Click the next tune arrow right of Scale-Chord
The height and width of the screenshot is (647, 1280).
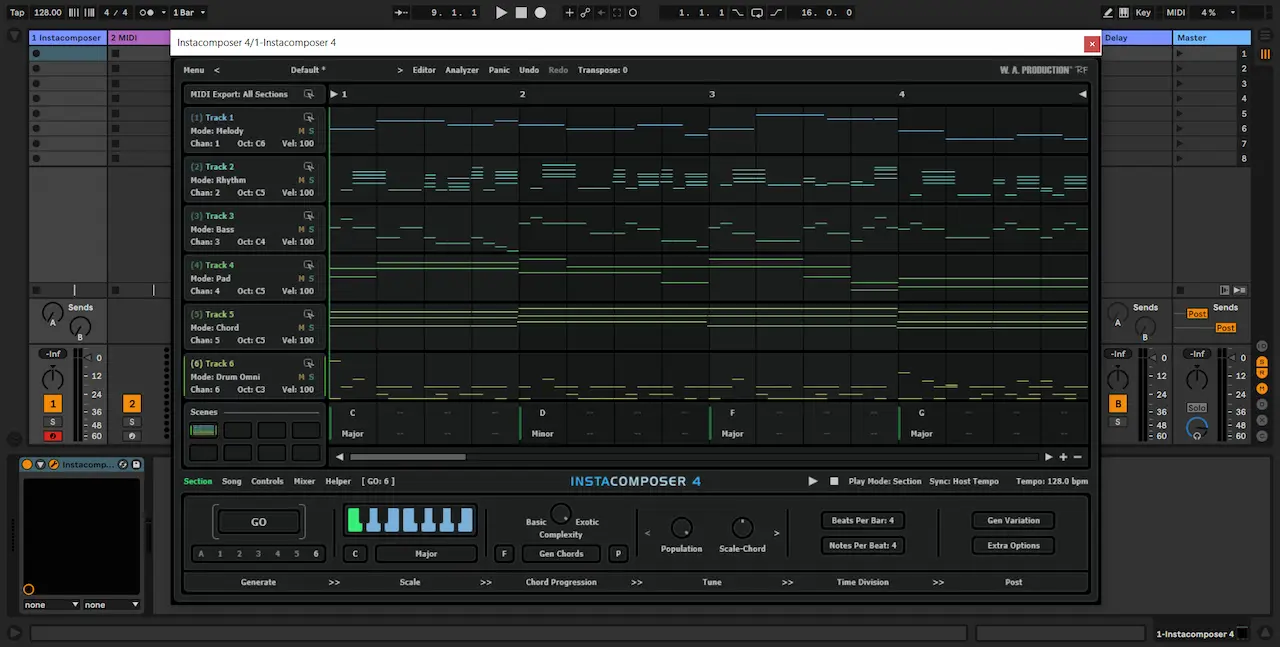pyautogui.click(x=776, y=533)
